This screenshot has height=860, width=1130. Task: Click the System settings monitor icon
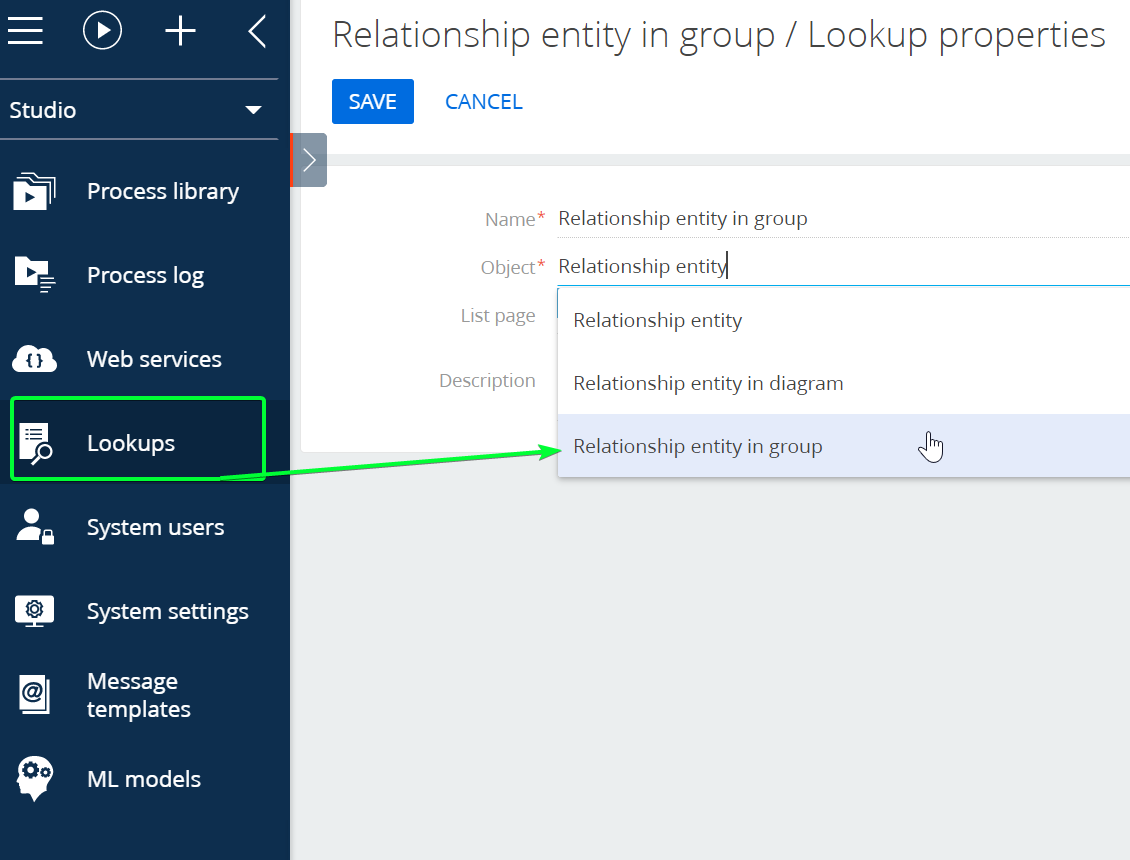click(35, 611)
